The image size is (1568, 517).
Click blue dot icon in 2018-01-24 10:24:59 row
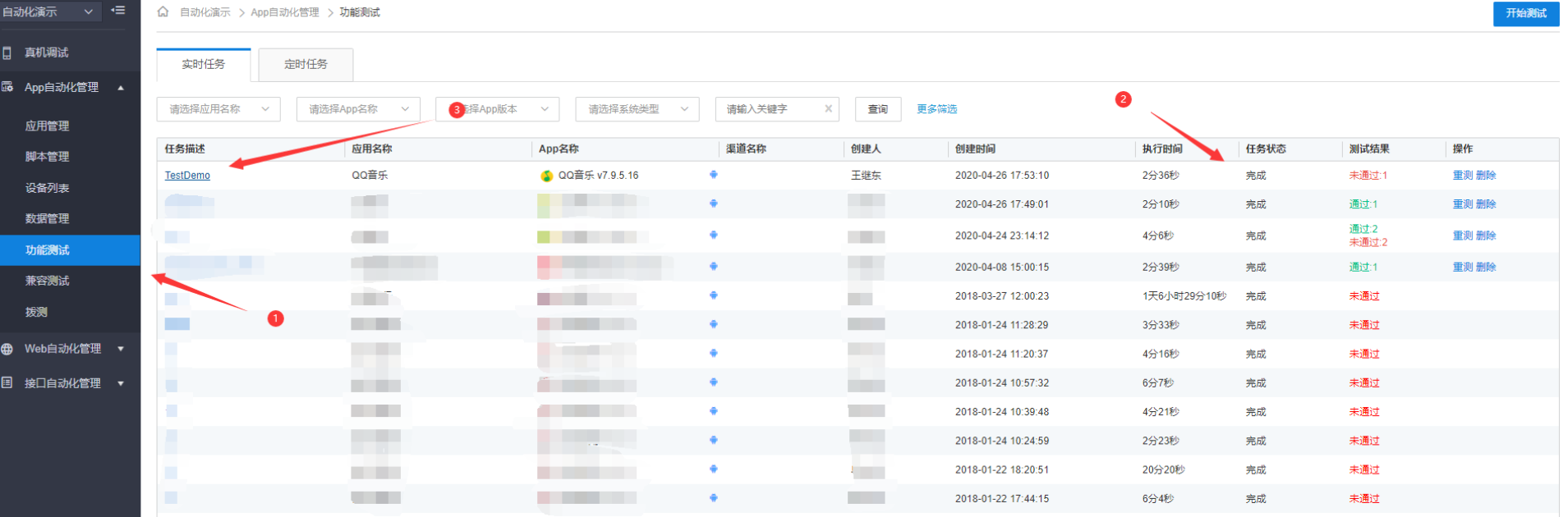point(713,441)
